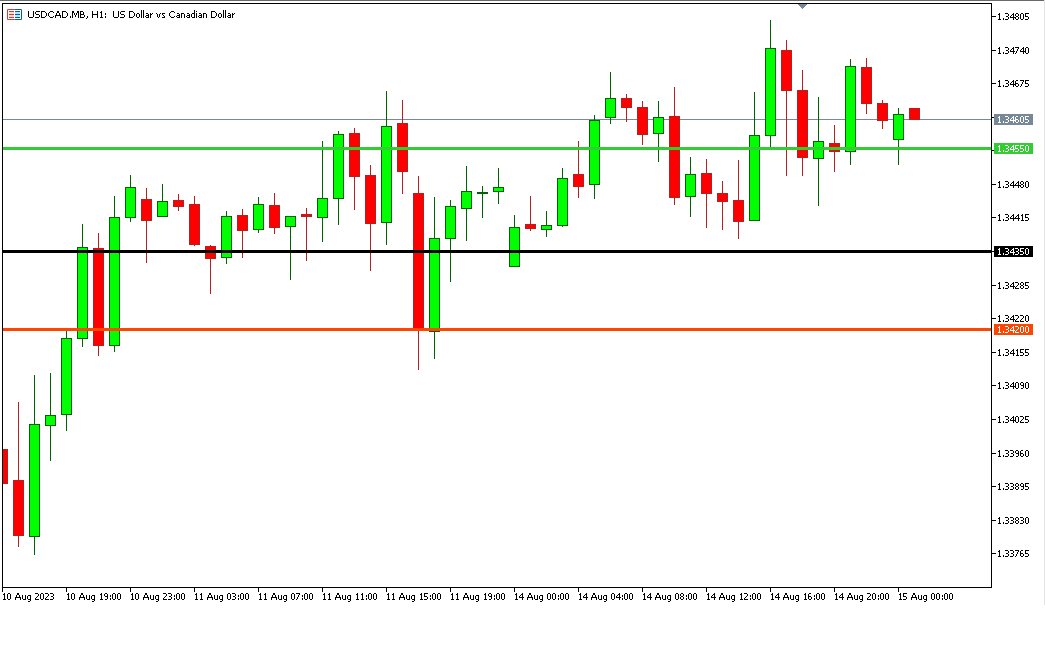Click the 14 Aug 12:00 time label
The width and height of the screenshot is (1045, 672).
(x=733, y=597)
